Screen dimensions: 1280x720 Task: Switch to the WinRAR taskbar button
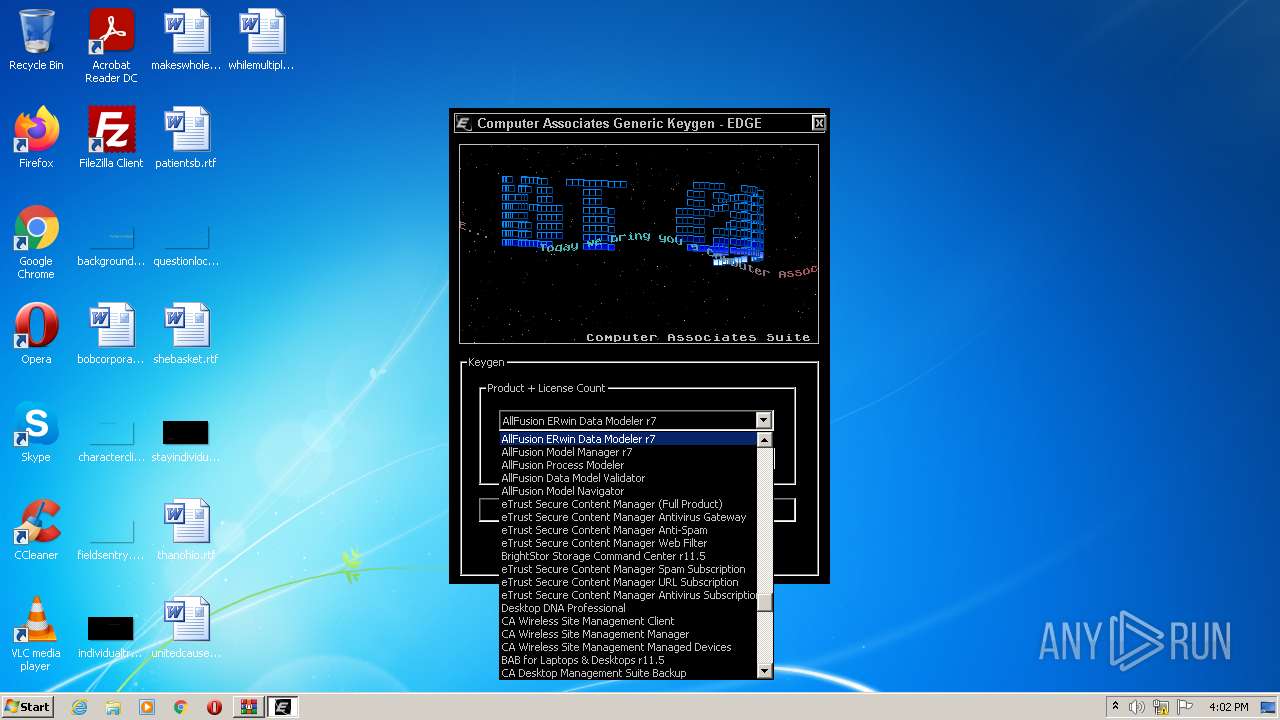coord(248,707)
